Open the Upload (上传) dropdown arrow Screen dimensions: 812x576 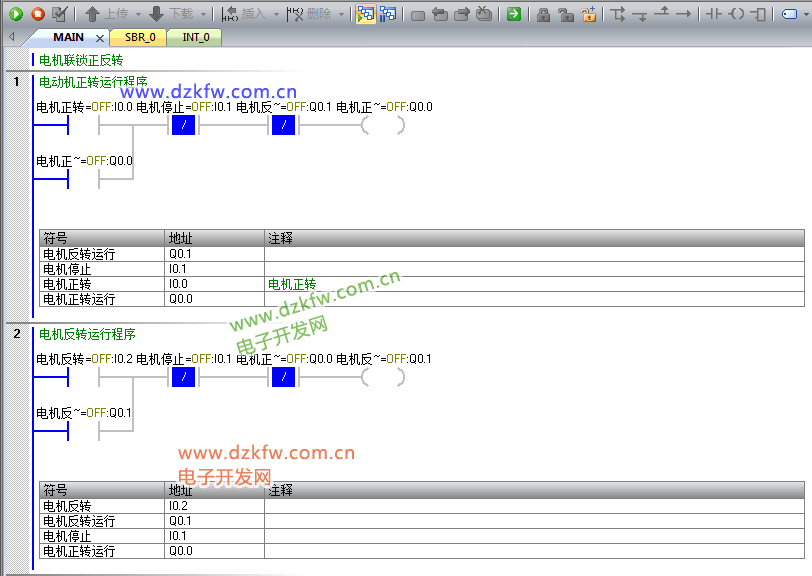click(137, 14)
